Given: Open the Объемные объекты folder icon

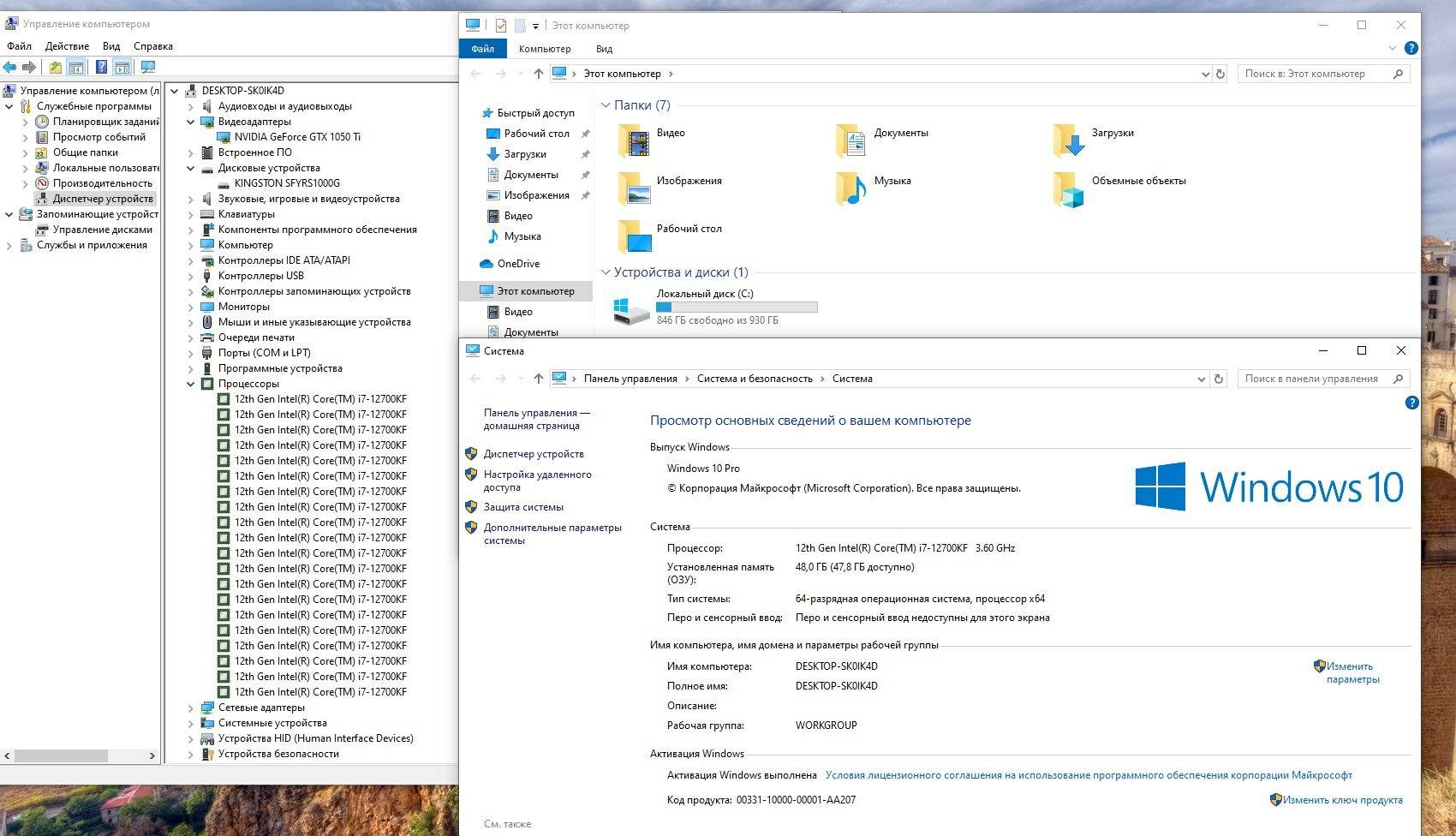Looking at the screenshot, I should 1069,188.
